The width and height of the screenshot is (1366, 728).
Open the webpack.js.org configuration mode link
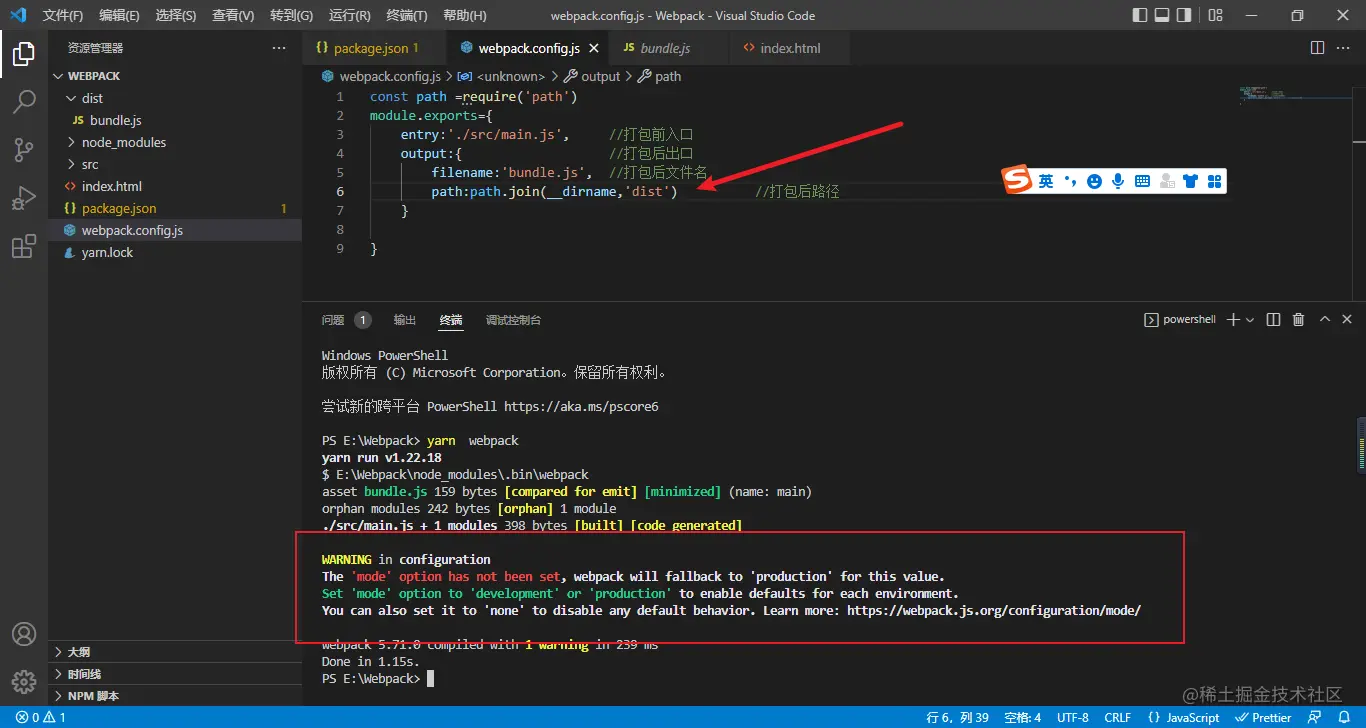(x=994, y=610)
